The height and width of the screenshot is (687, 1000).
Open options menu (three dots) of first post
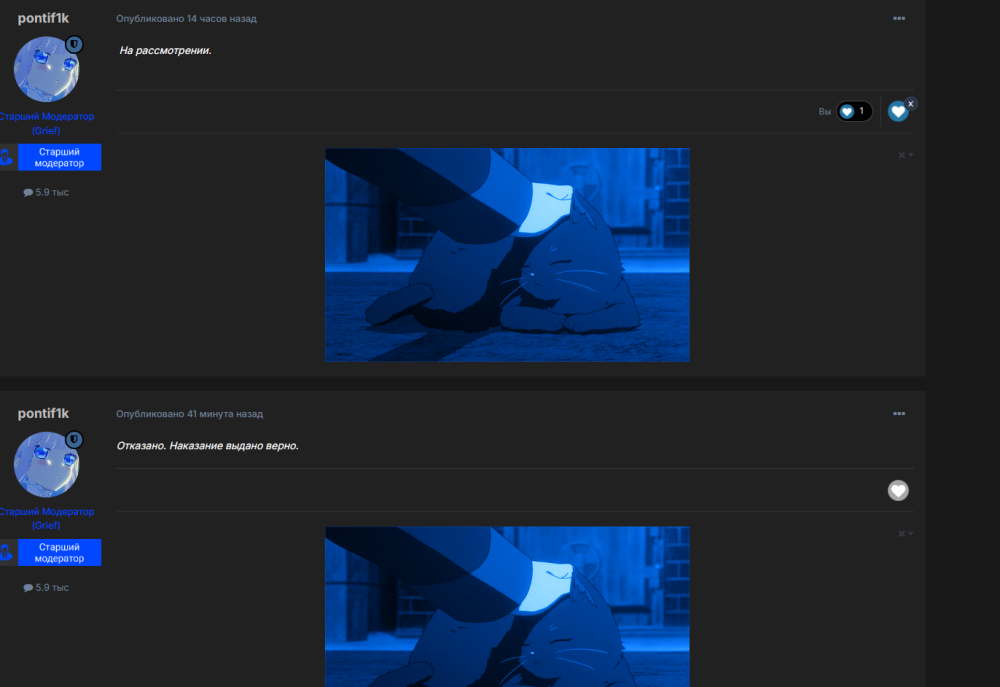899,18
